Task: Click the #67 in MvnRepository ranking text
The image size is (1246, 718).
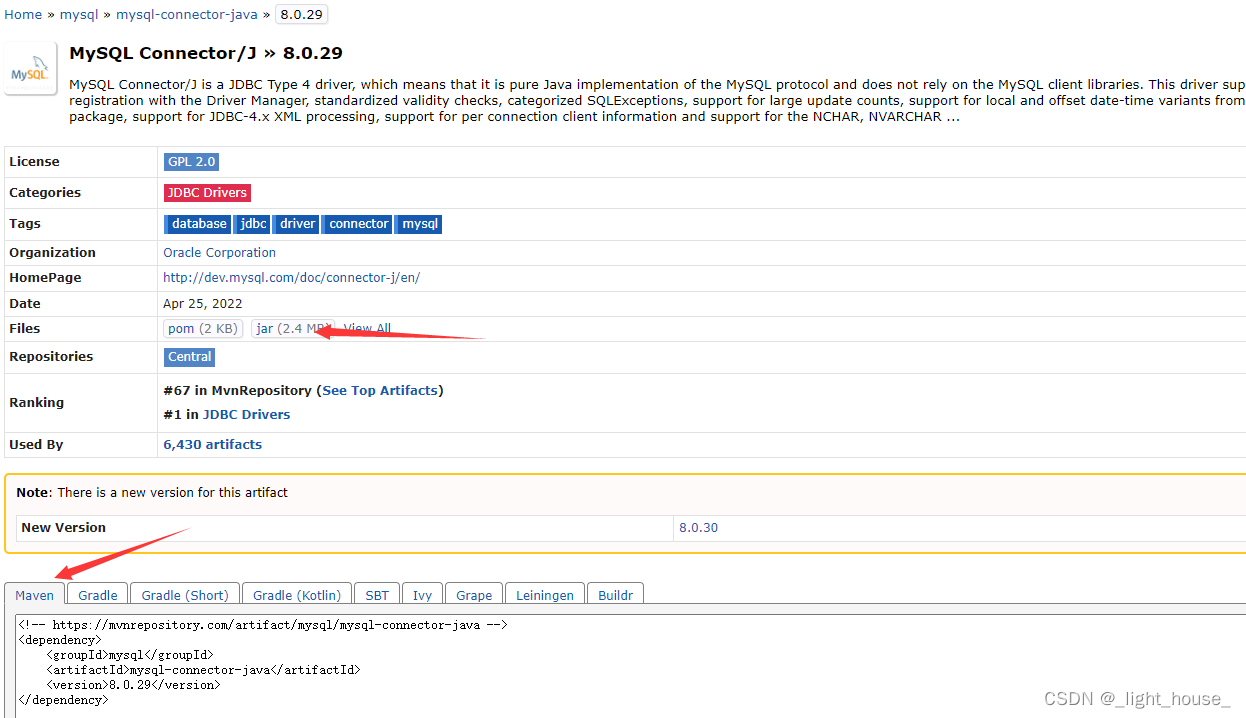Action: pos(238,391)
